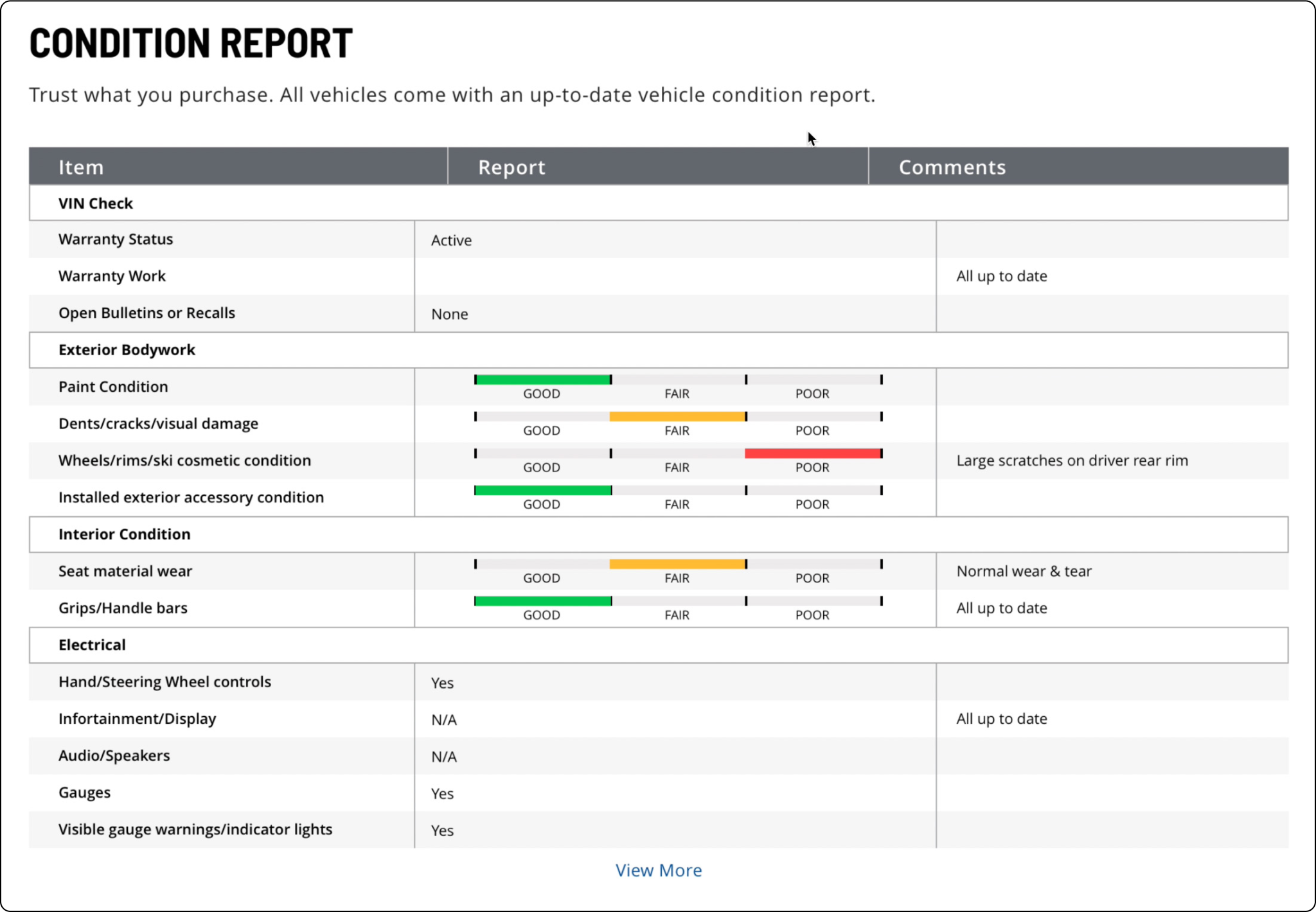
Task: Select the Interior Condition section header
Action: pyautogui.click(x=124, y=534)
